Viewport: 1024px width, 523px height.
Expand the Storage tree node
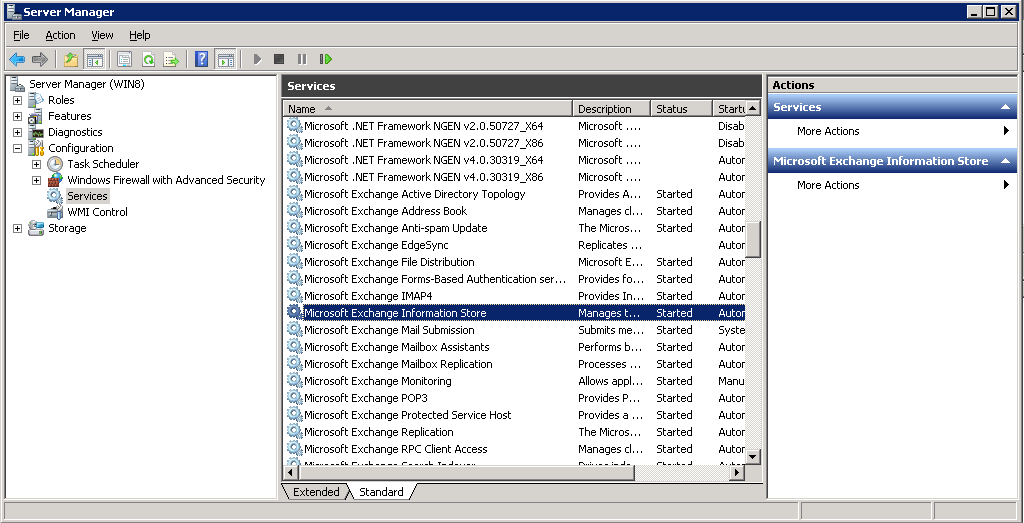(17, 229)
